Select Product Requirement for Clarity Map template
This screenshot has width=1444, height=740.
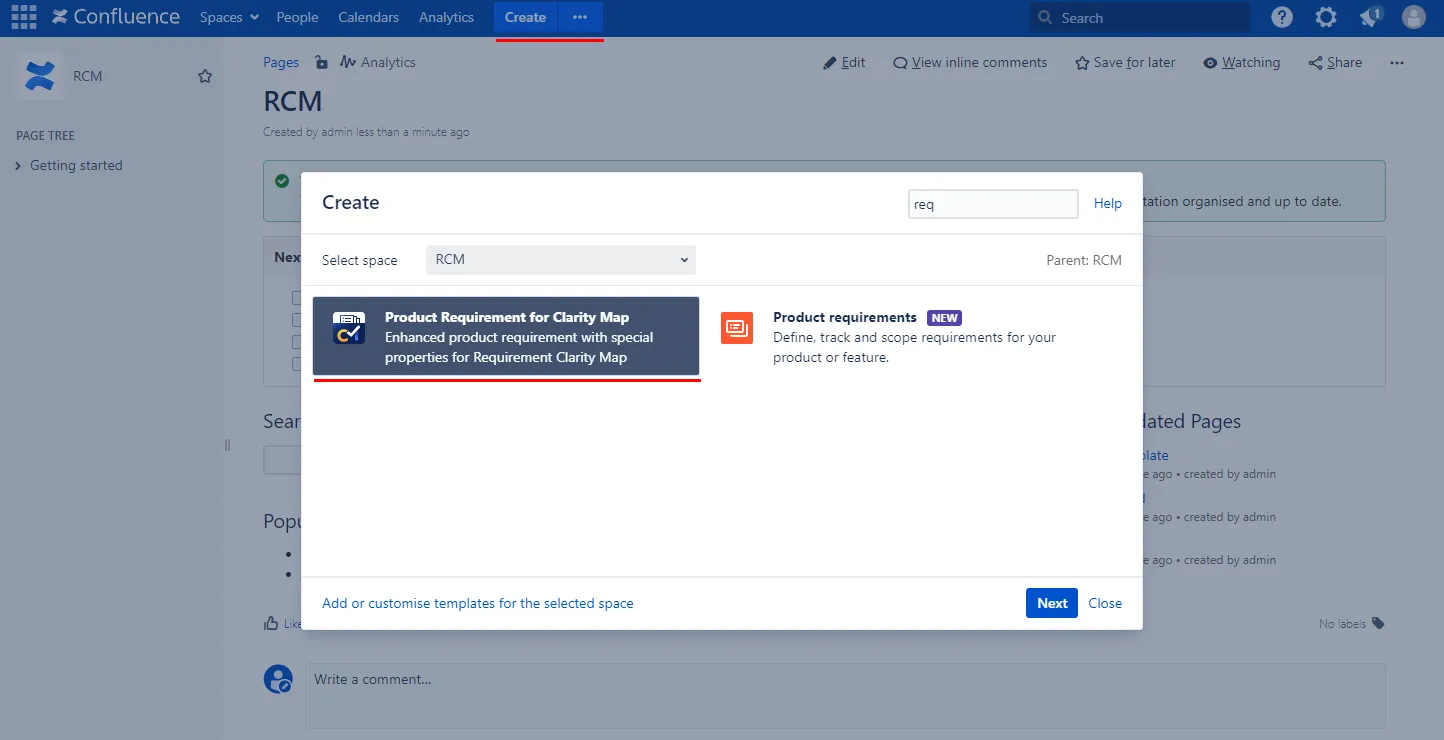click(506, 336)
